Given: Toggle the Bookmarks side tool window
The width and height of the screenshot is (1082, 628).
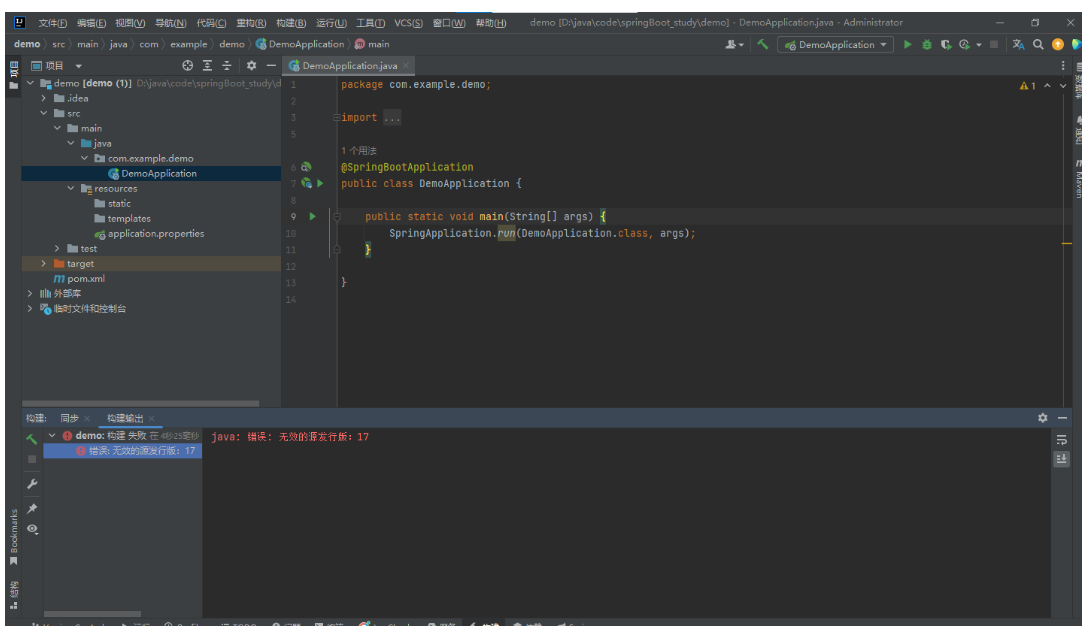Looking at the screenshot, I should click(13, 538).
